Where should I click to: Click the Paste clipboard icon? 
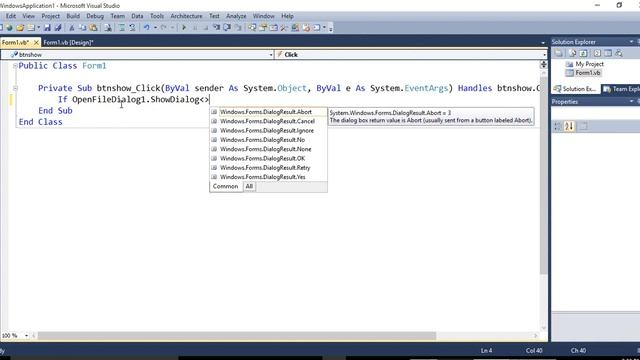coord(93,28)
